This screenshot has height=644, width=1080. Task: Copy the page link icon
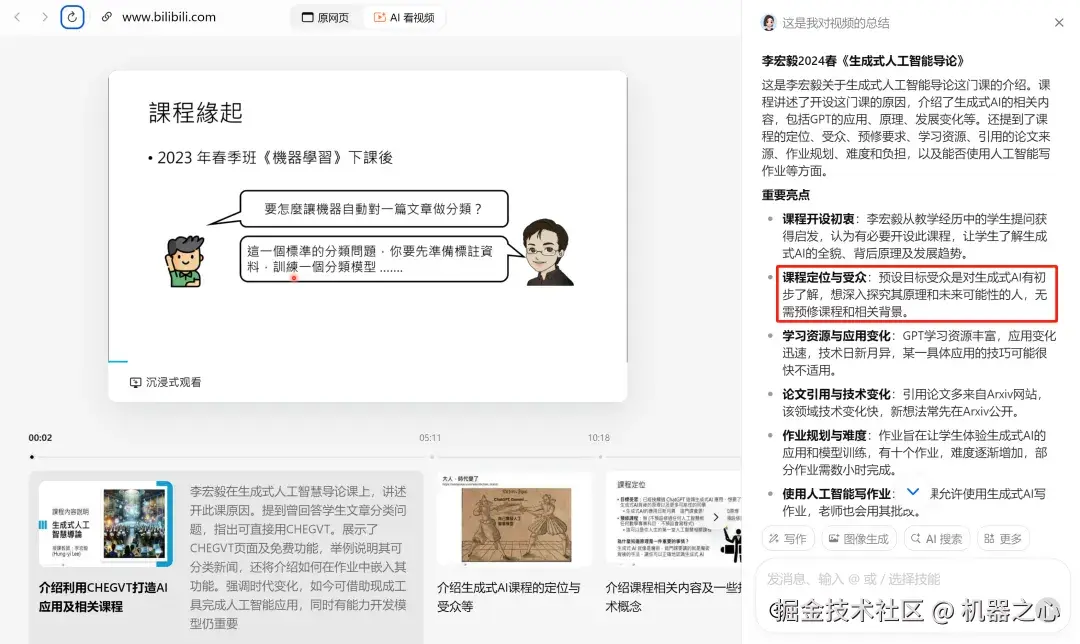pos(107,17)
